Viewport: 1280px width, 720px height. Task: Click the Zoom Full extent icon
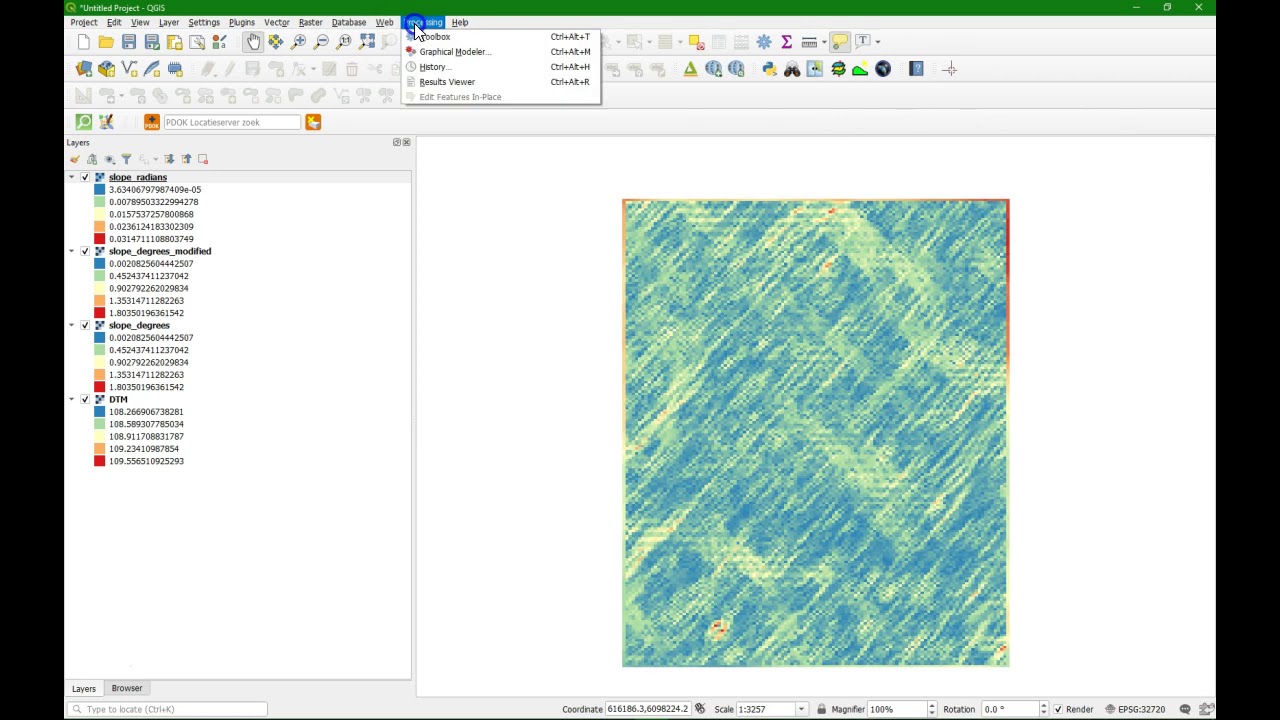click(x=367, y=42)
